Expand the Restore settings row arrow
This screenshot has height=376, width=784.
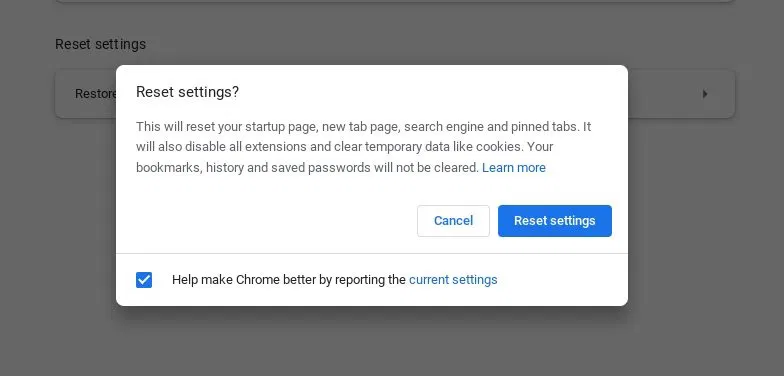click(x=705, y=94)
